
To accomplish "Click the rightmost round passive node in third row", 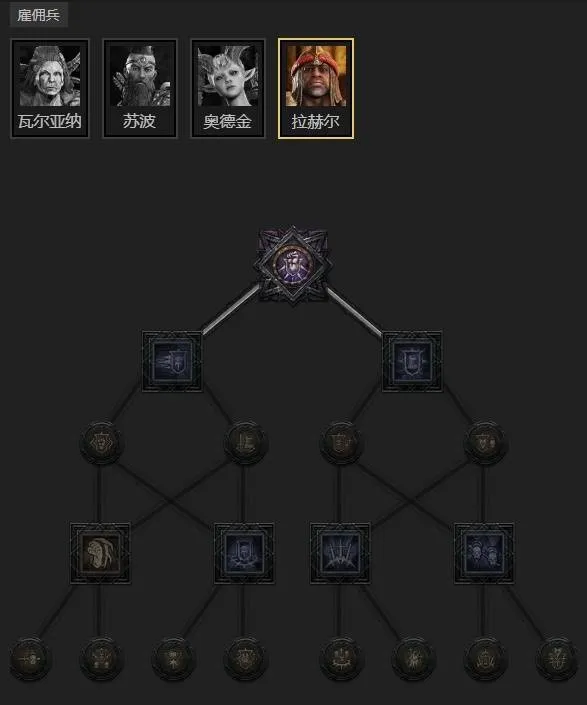I will click(485, 443).
